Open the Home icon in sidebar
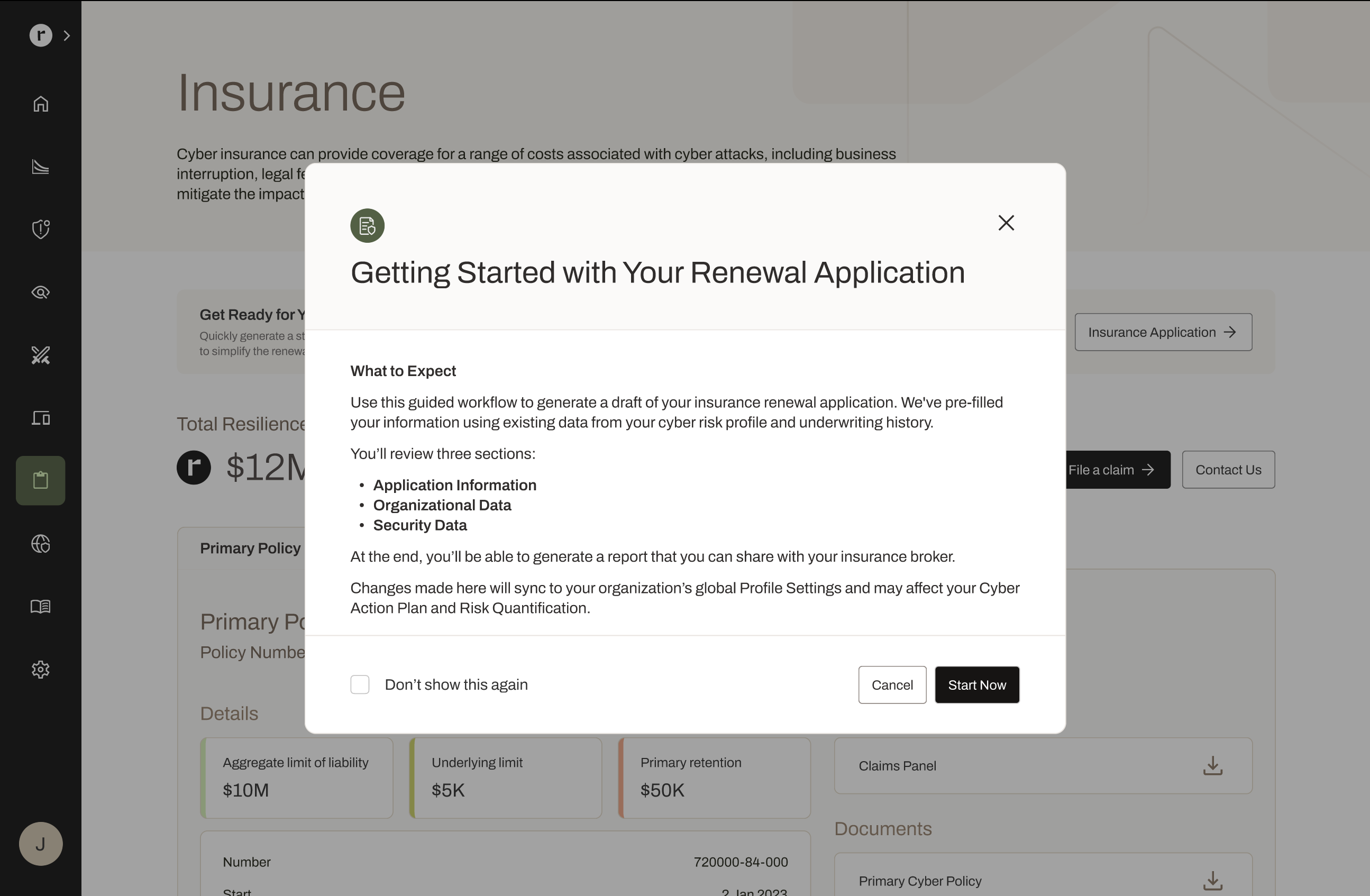The image size is (1370, 896). click(40, 104)
